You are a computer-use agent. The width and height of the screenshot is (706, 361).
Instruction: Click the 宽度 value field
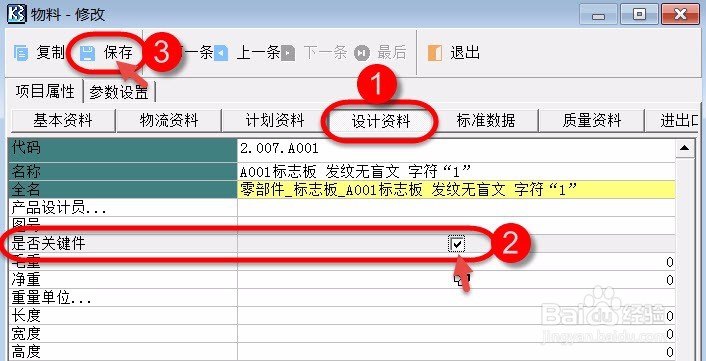(456, 334)
